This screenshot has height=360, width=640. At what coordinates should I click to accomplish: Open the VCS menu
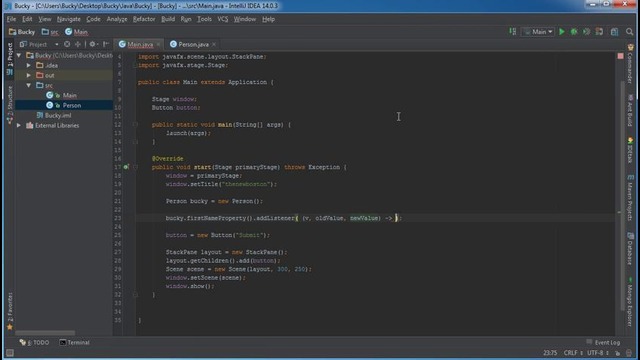tap(222, 19)
